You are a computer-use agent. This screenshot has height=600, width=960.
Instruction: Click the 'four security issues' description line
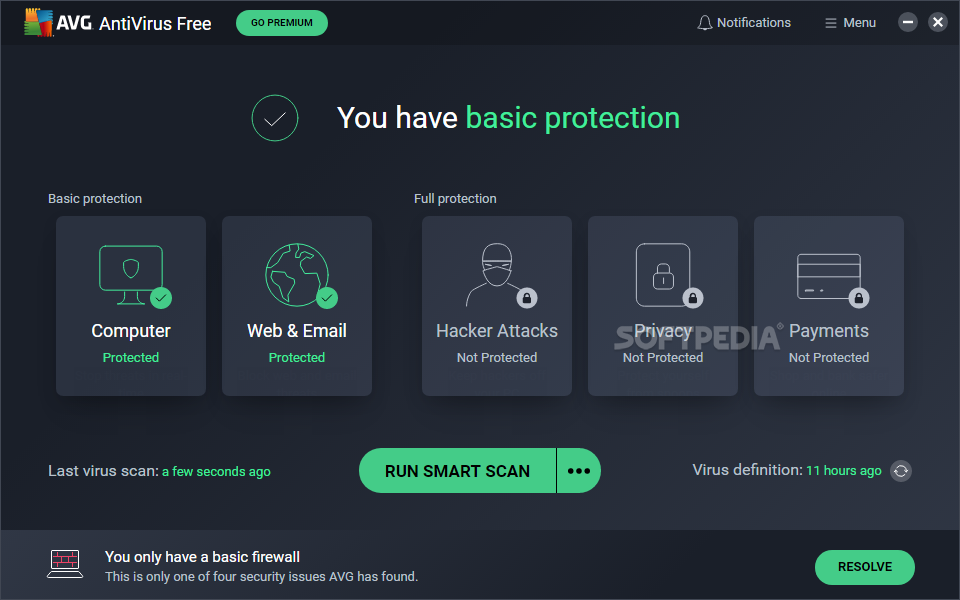coord(261,577)
